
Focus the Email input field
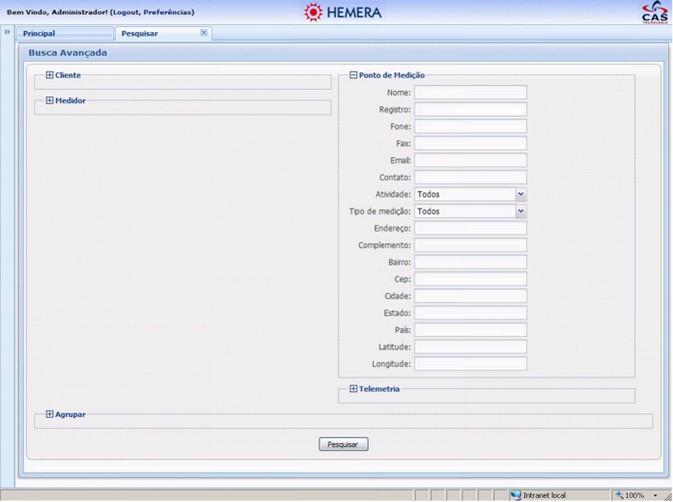(x=470, y=160)
